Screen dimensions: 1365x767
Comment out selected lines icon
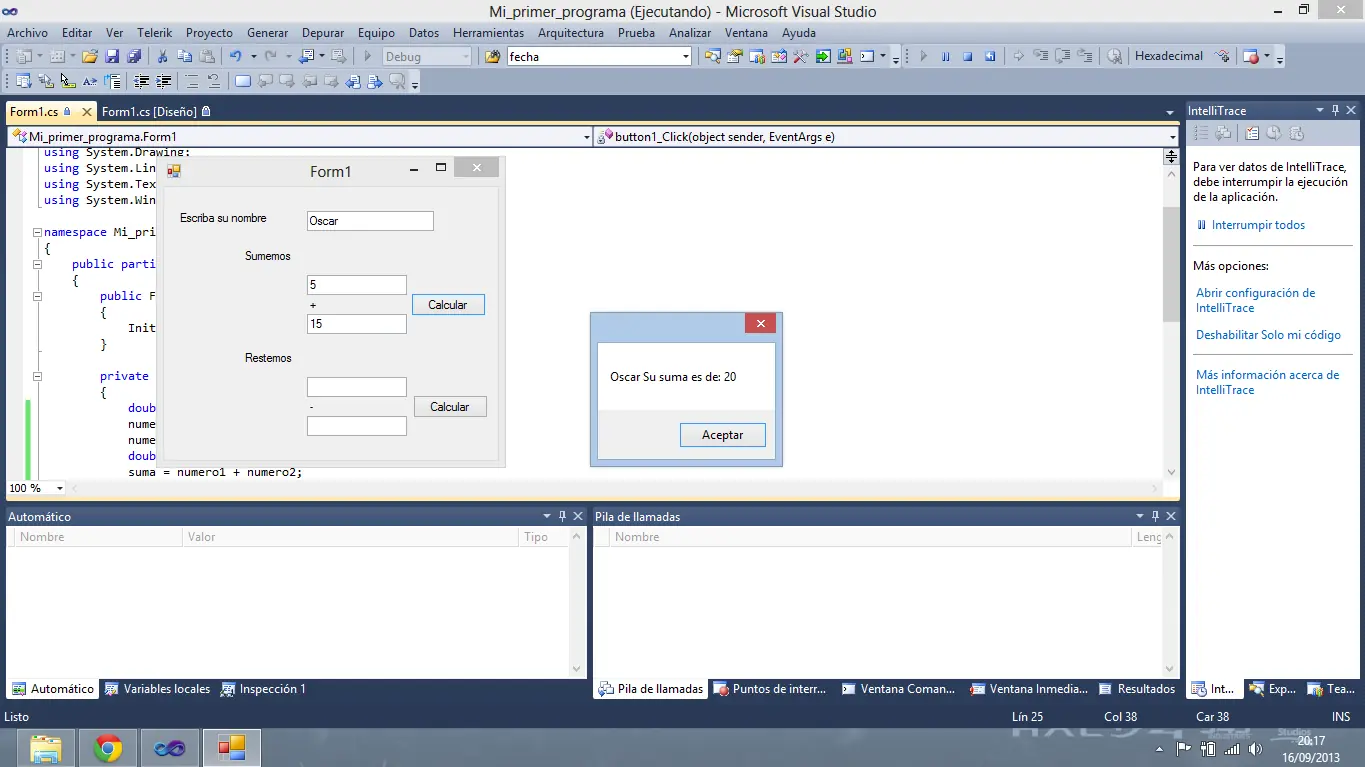pos(192,82)
